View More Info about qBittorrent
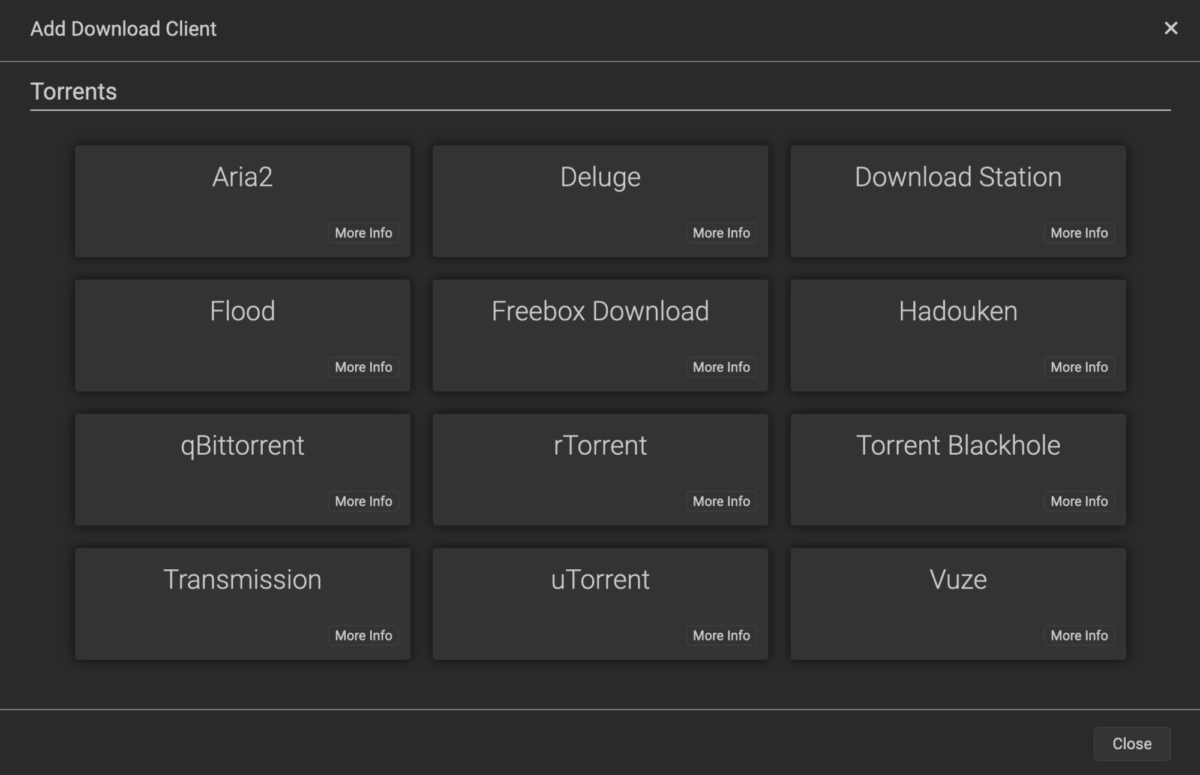This screenshot has width=1200, height=775. click(x=364, y=501)
